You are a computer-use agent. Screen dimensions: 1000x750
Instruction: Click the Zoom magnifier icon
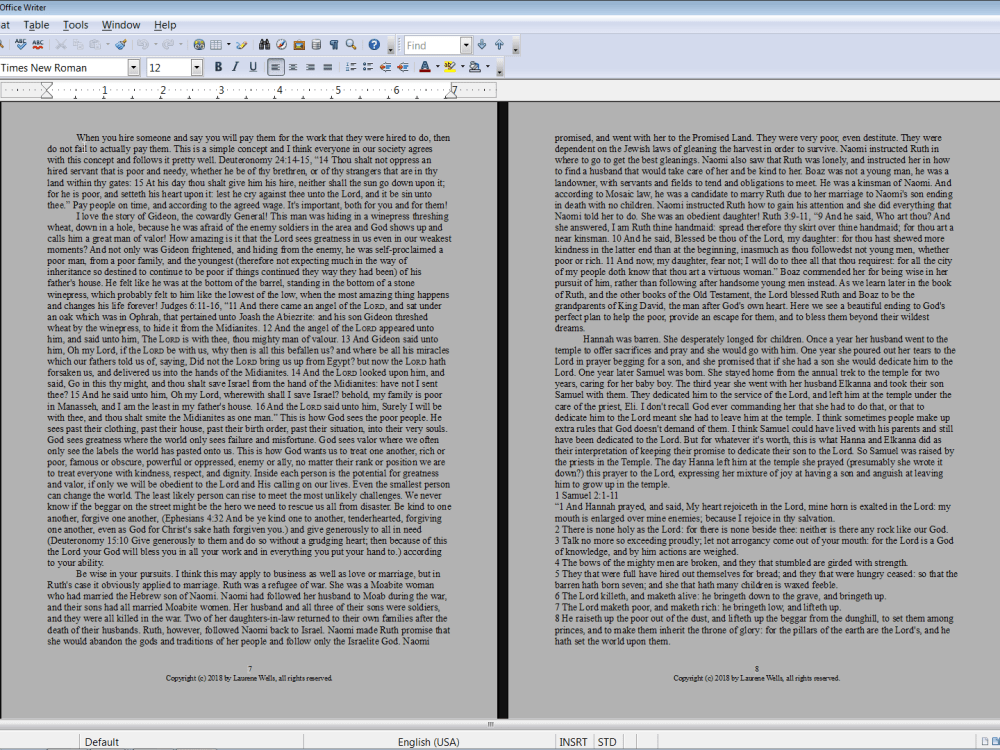click(x=351, y=45)
